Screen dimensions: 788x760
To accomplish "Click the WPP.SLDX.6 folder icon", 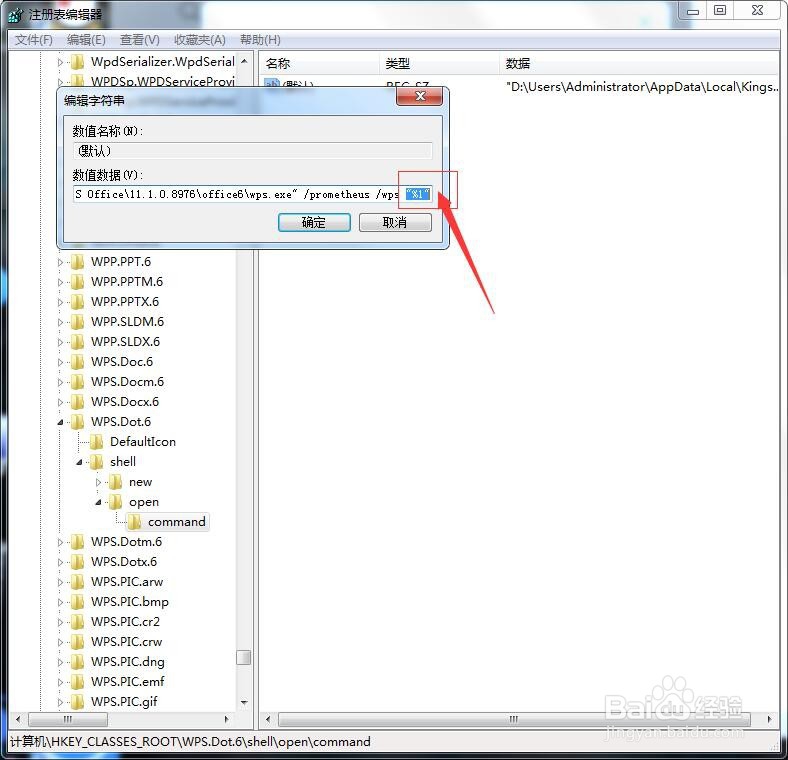I will tap(77, 342).
